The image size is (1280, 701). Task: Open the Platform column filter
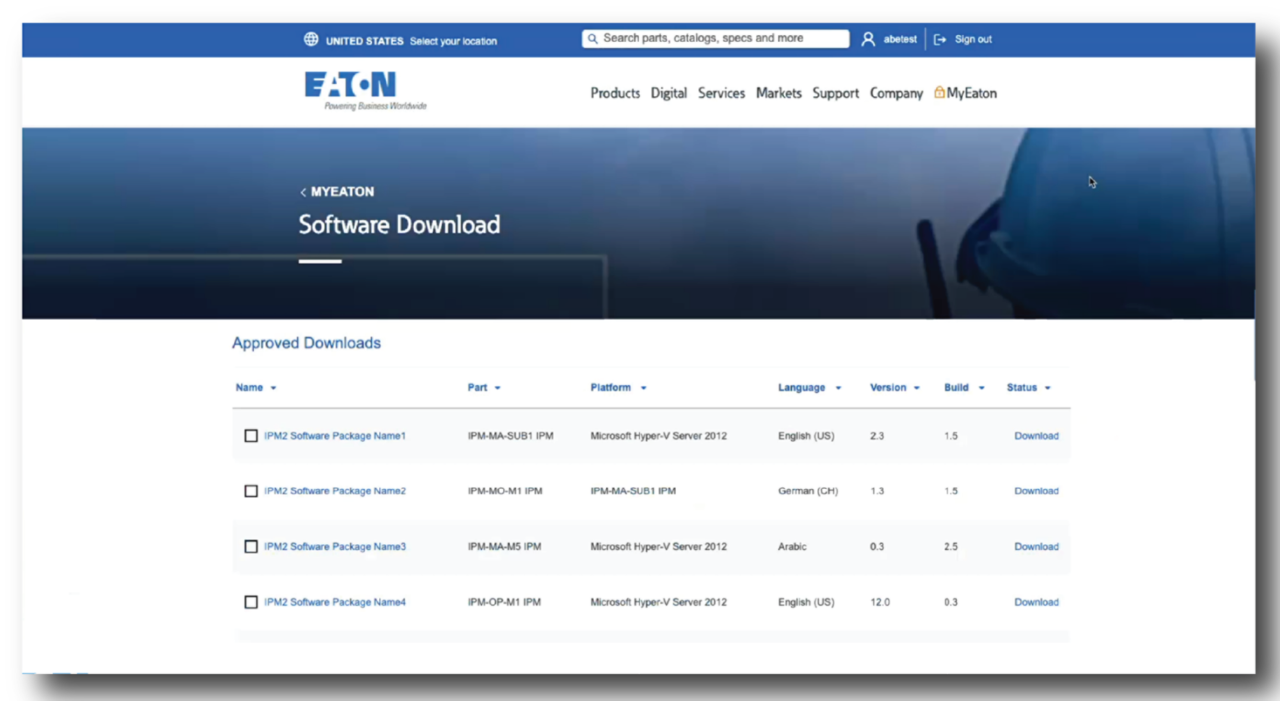(x=643, y=388)
